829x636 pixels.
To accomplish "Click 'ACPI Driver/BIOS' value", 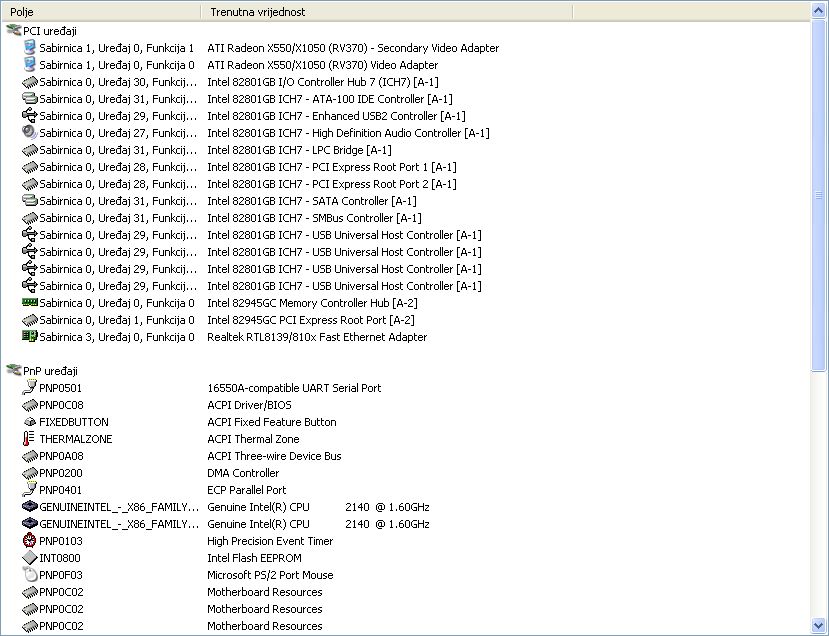I will pos(249,405).
